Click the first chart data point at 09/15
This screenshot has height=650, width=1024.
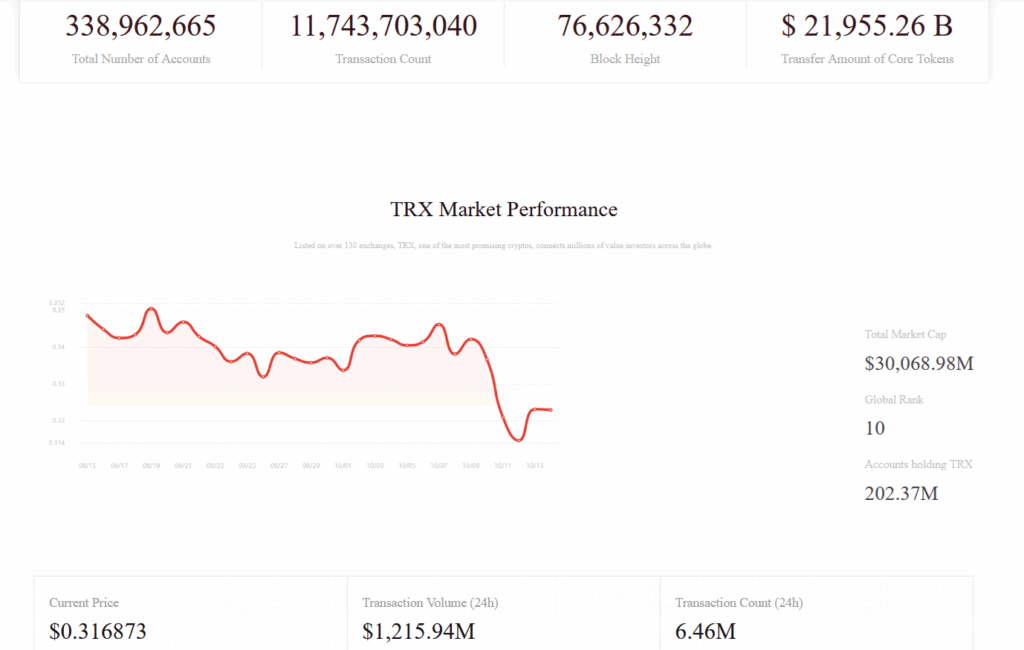pos(88,316)
